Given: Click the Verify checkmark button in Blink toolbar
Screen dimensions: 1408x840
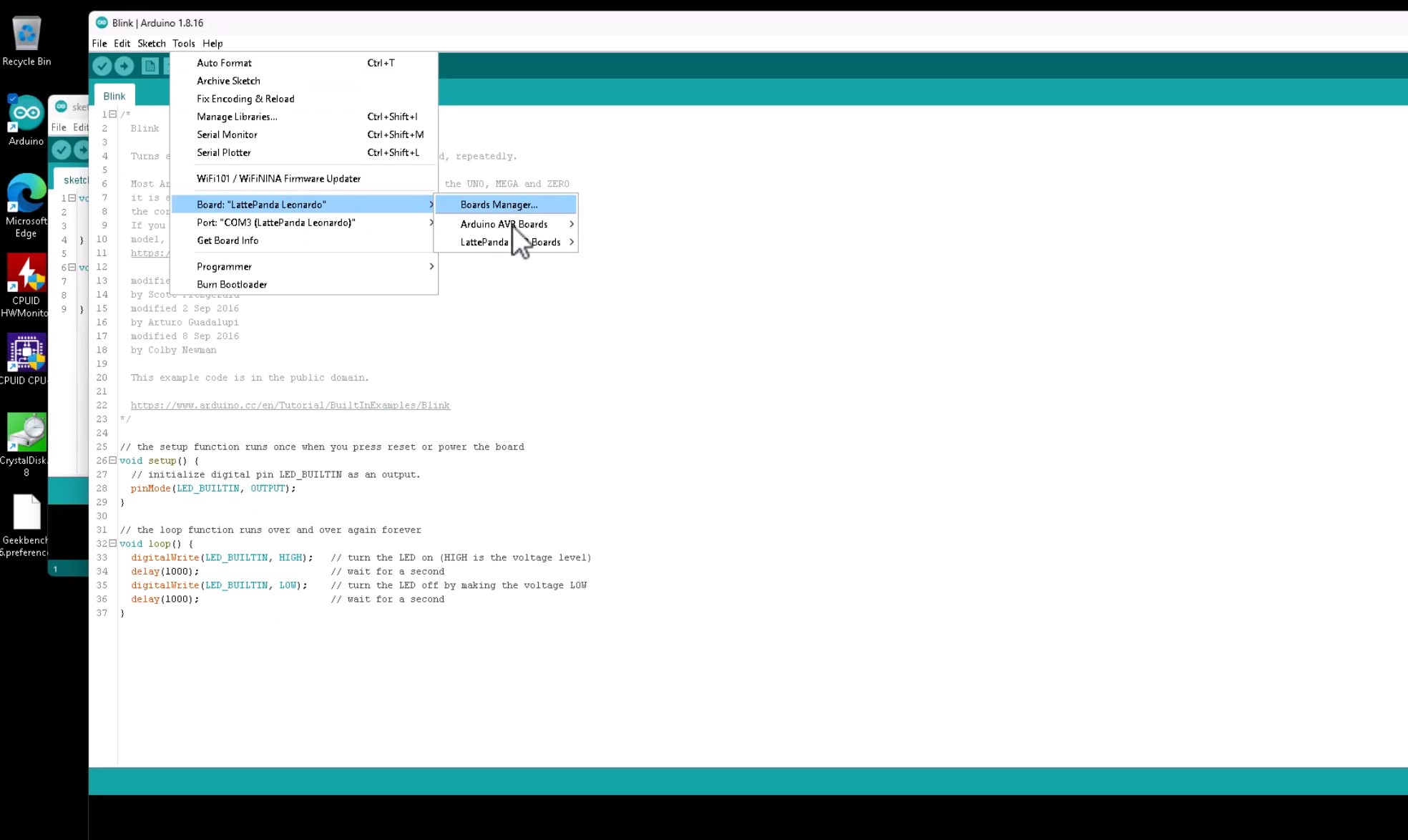Looking at the screenshot, I should 102,67.
